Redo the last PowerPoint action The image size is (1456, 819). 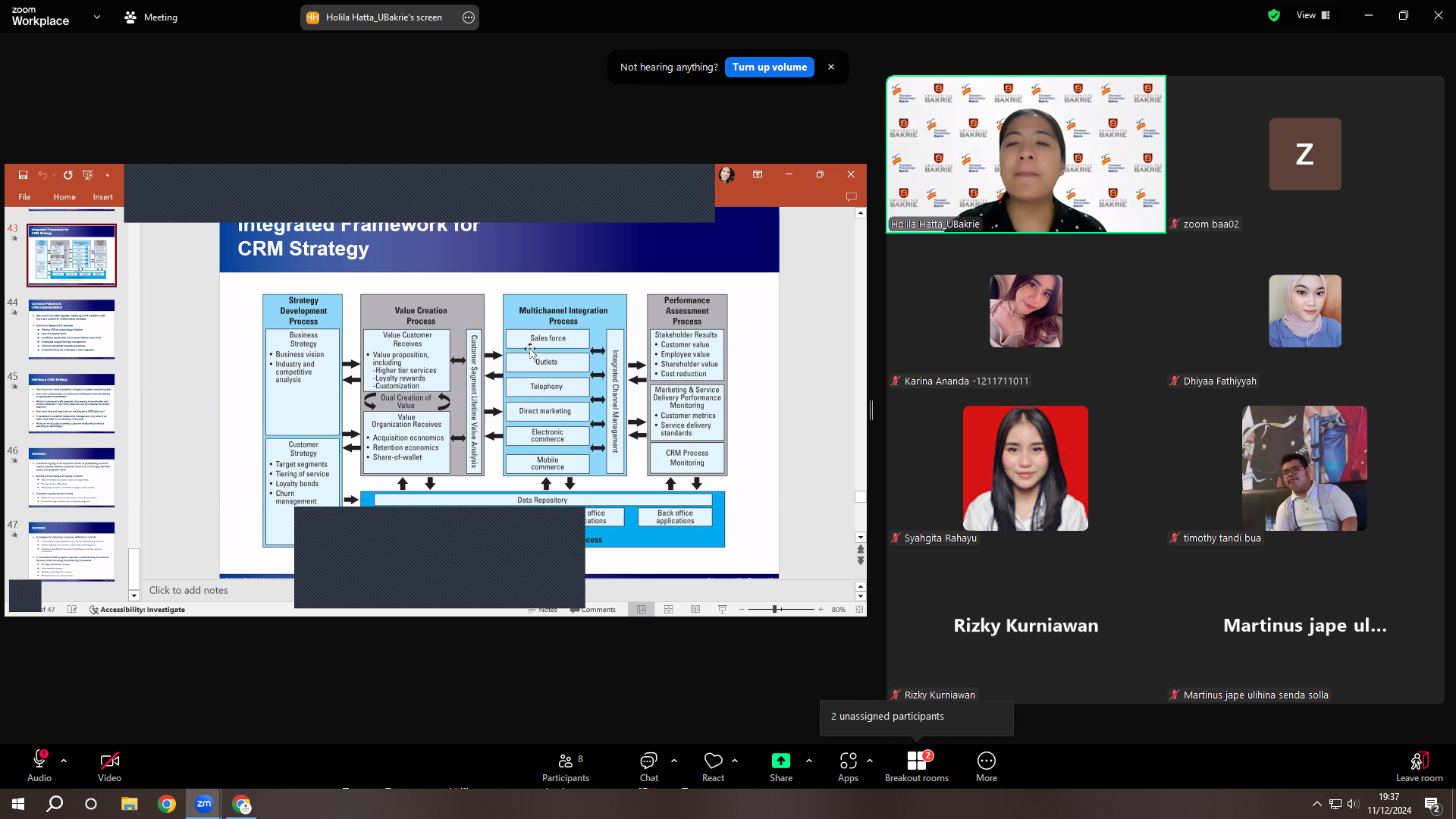click(x=68, y=175)
